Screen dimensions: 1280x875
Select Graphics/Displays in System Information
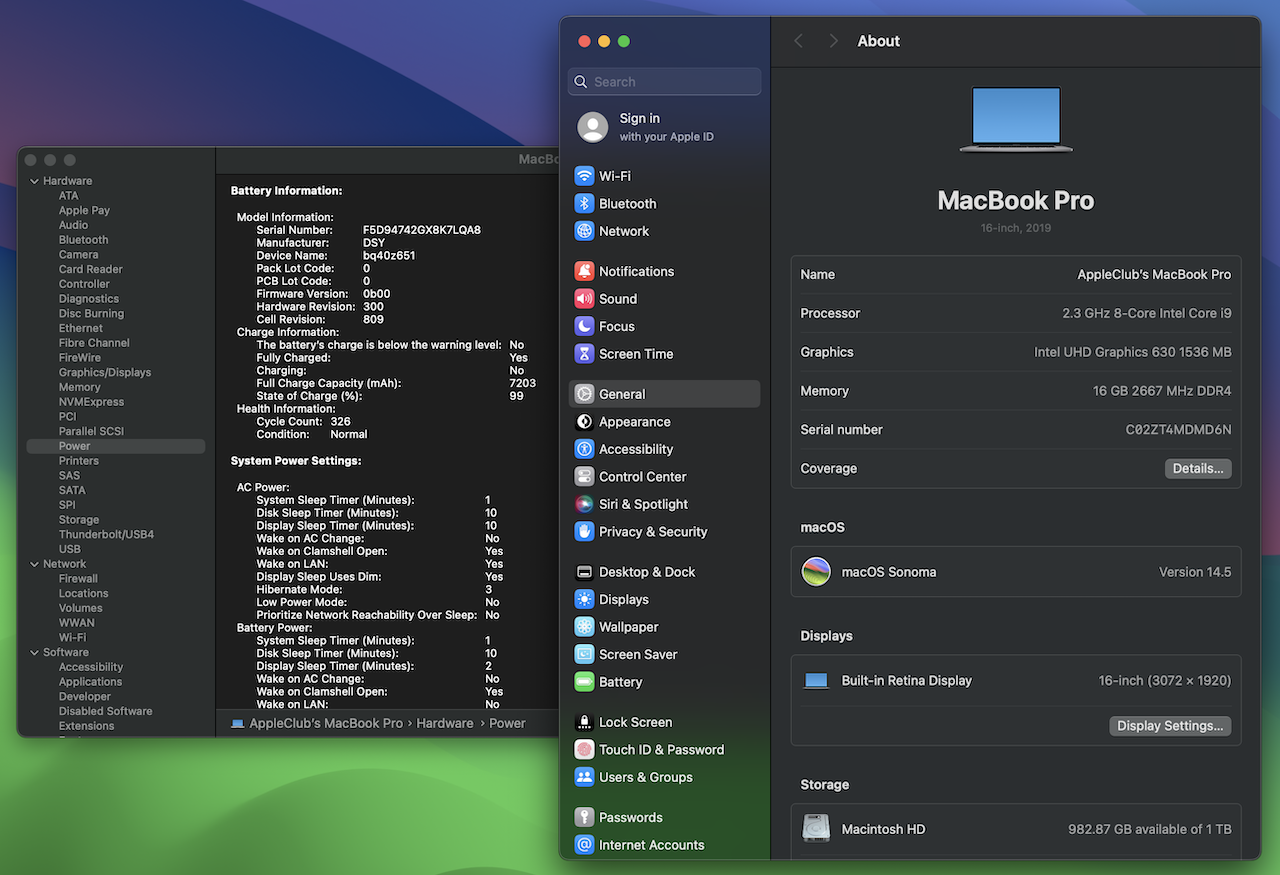pos(105,372)
